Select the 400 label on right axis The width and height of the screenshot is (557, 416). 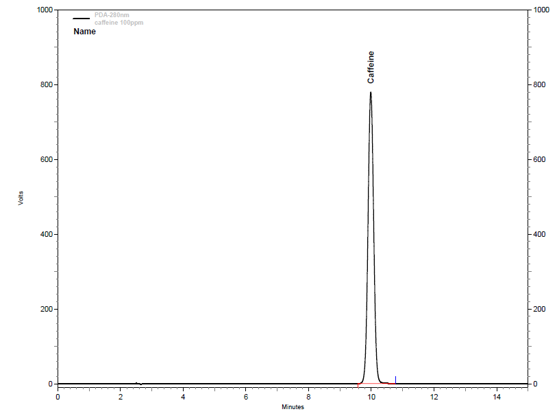pos(539,234)
